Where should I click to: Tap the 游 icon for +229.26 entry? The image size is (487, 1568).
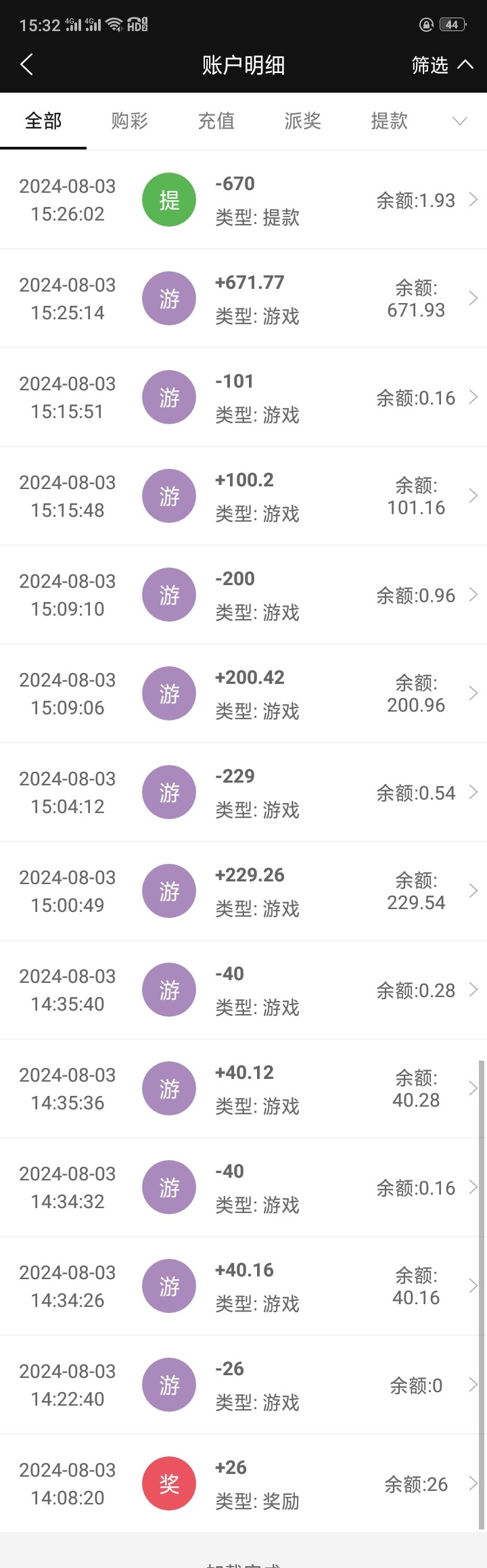[x=169, y=891]
